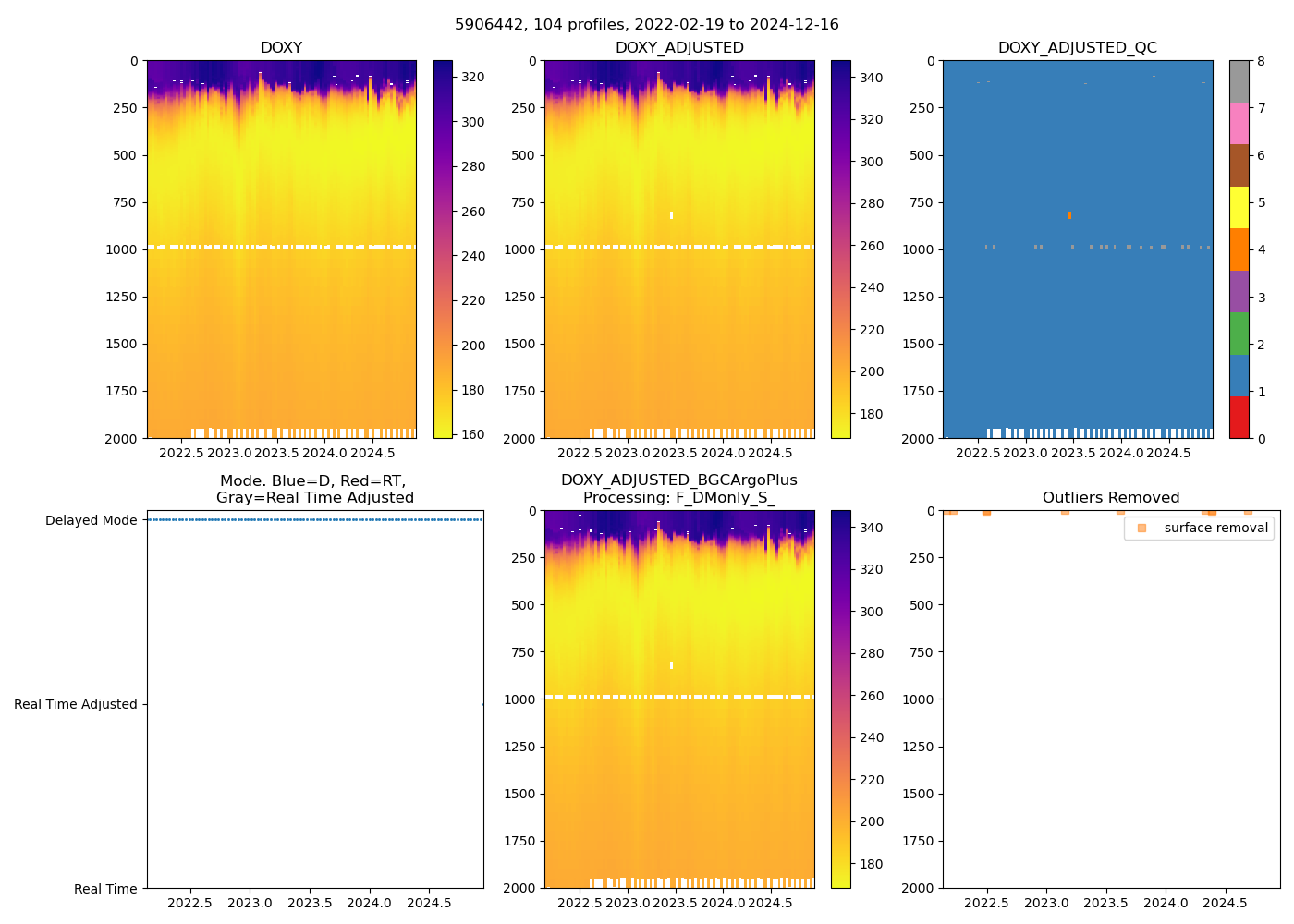This screenshot has width=1294, height=924.
Task: Pick the yellow segment of QC colorbar
Action: pos(1239,208)
